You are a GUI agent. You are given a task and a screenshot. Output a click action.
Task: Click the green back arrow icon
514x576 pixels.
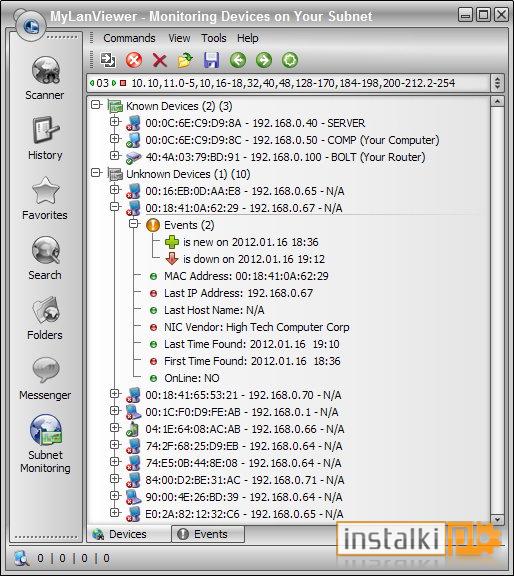(238, 60)
